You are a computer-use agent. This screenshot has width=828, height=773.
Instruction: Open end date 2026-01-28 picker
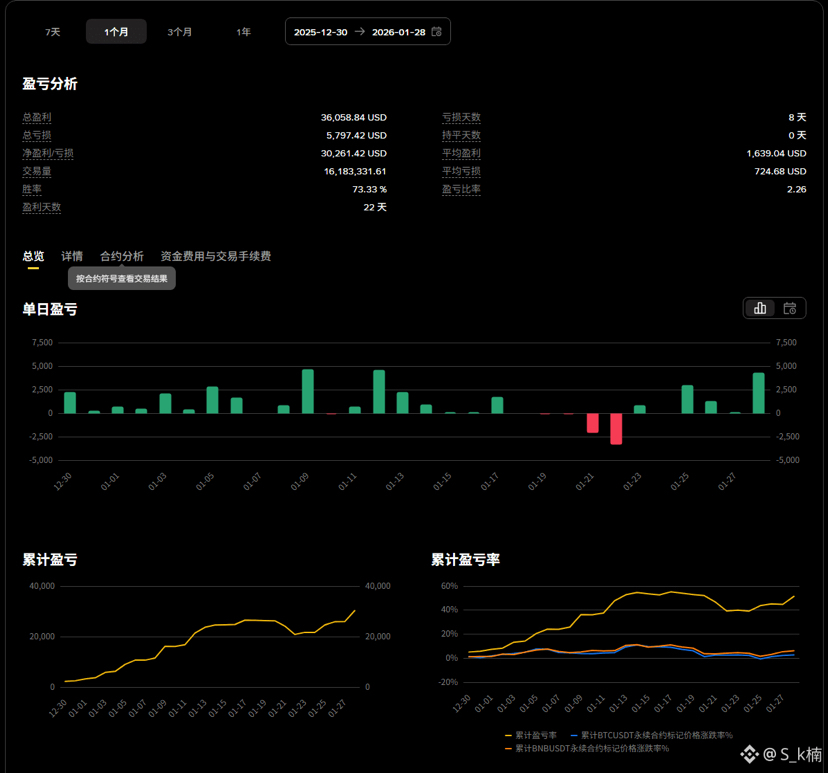coord(398,32)
